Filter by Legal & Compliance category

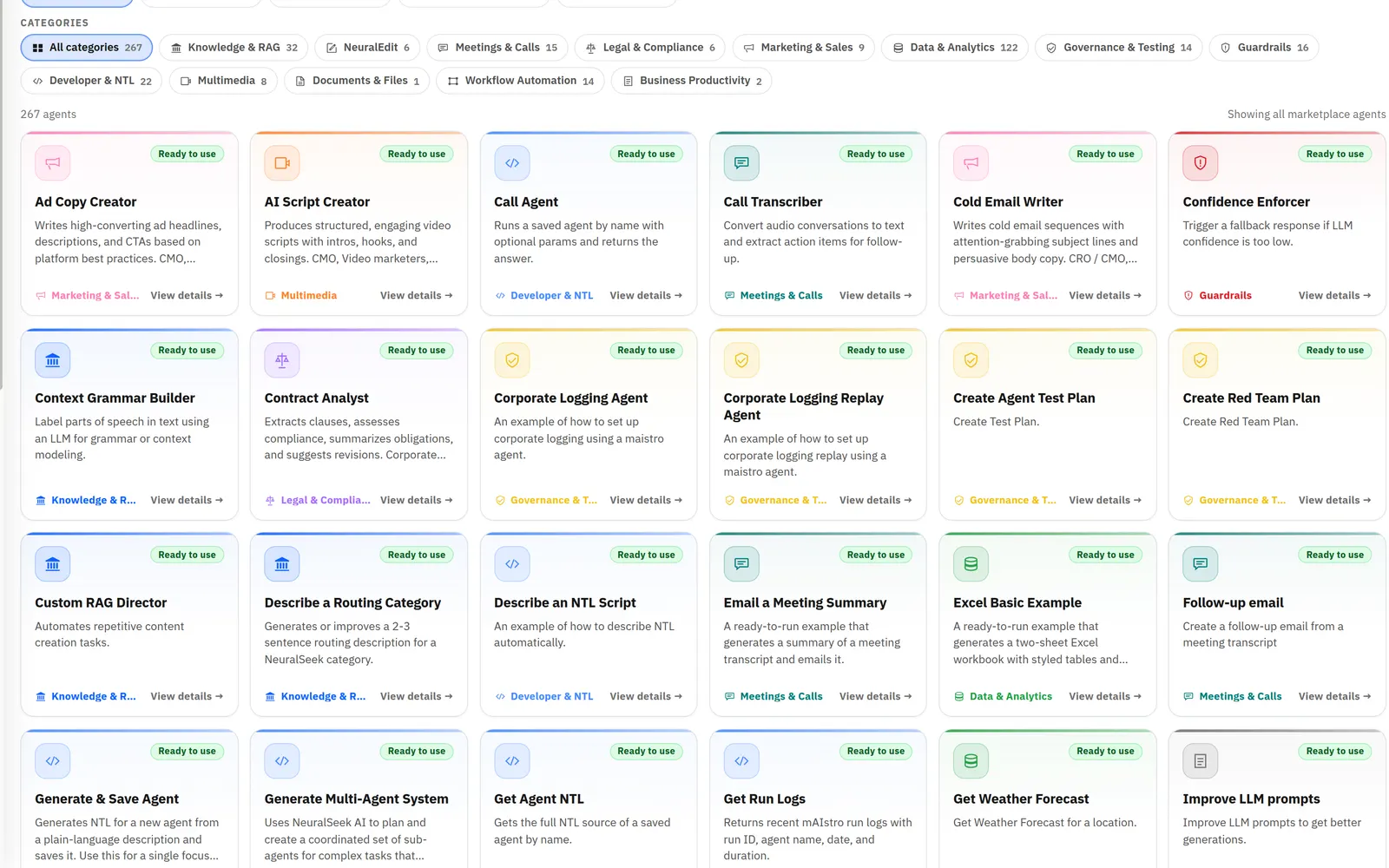coord(650,48)
